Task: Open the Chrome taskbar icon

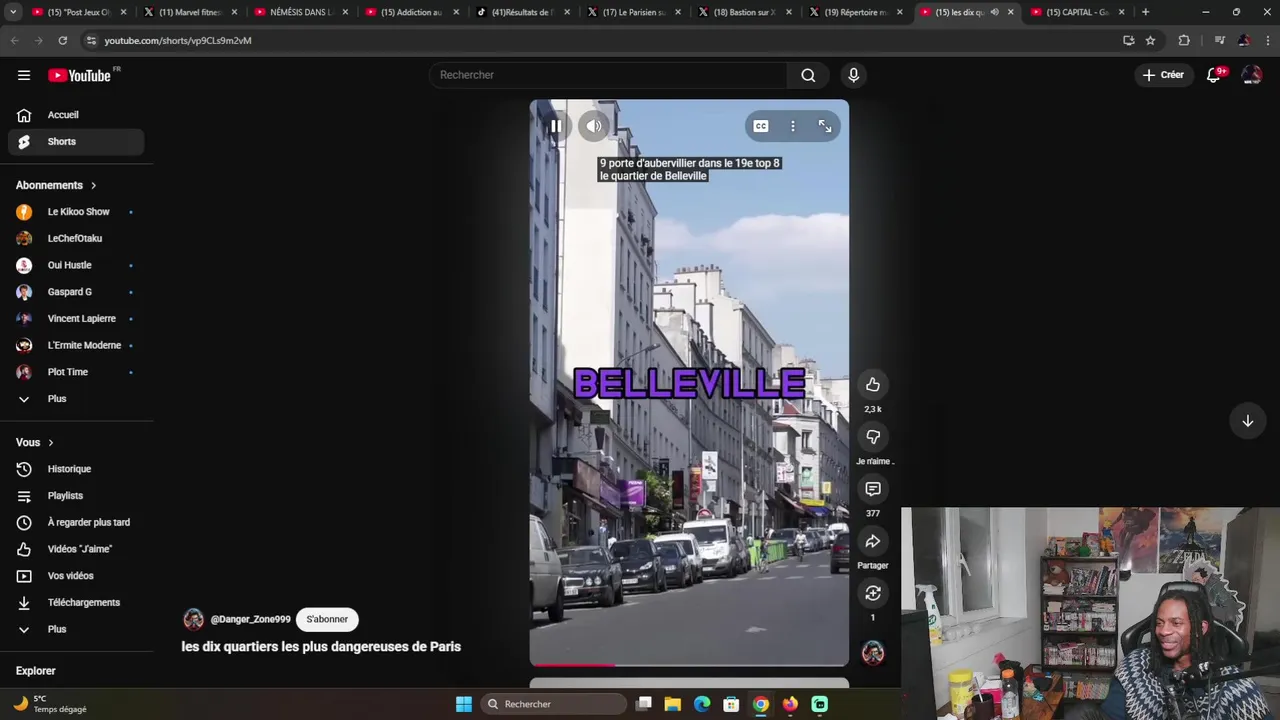Action: 761,704
